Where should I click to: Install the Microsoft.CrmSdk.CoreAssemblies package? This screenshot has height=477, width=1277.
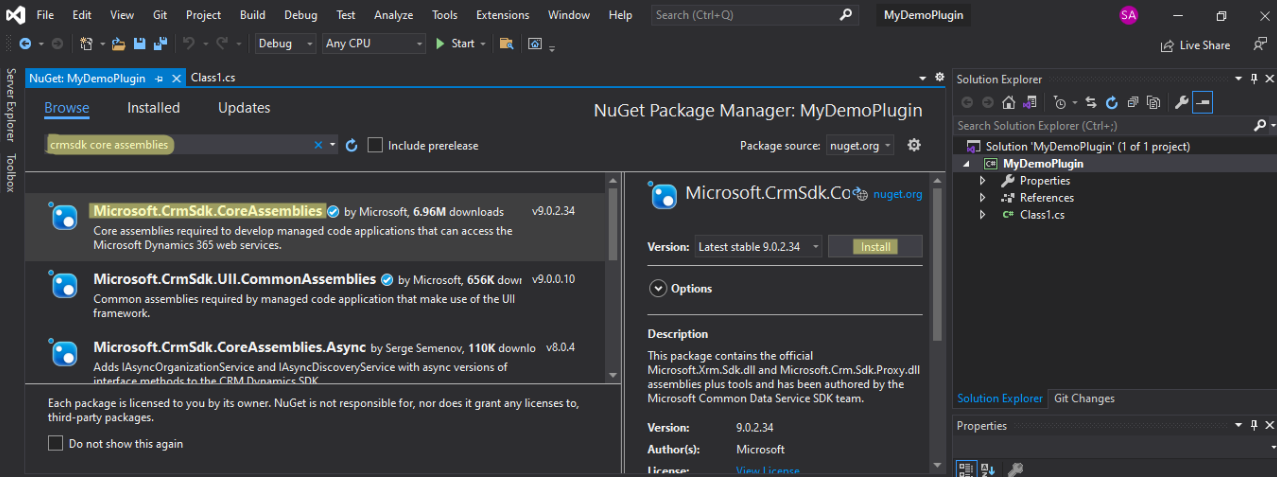875,247
